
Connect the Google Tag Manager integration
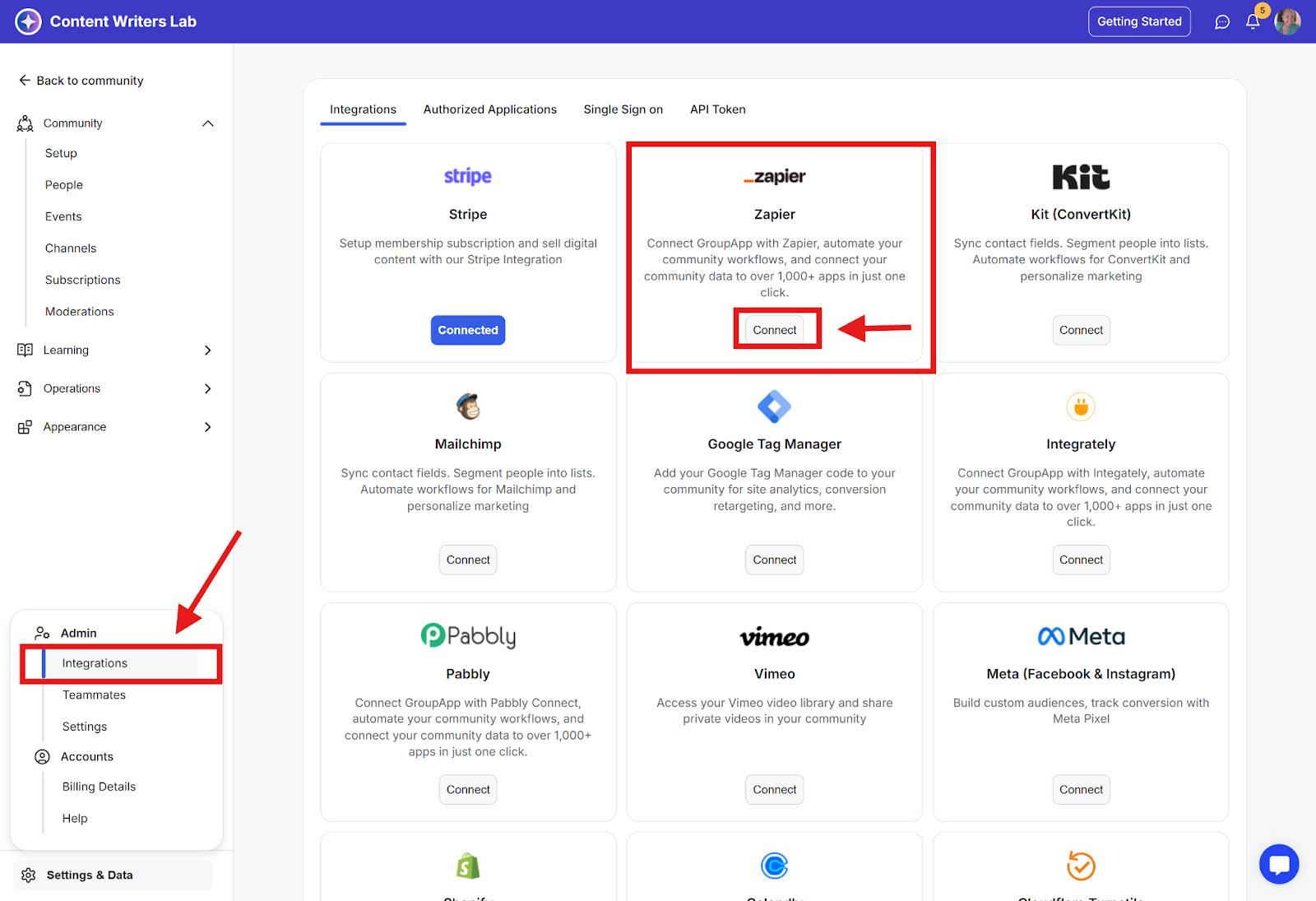pyautogui.click(x=775, y=560)
